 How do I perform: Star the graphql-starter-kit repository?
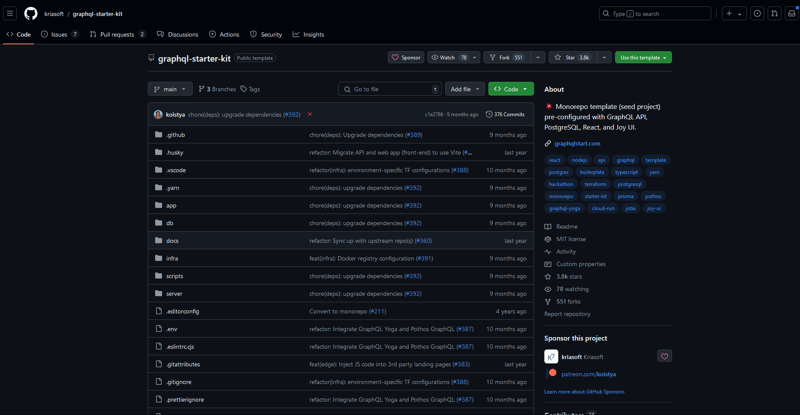(571, 58)
